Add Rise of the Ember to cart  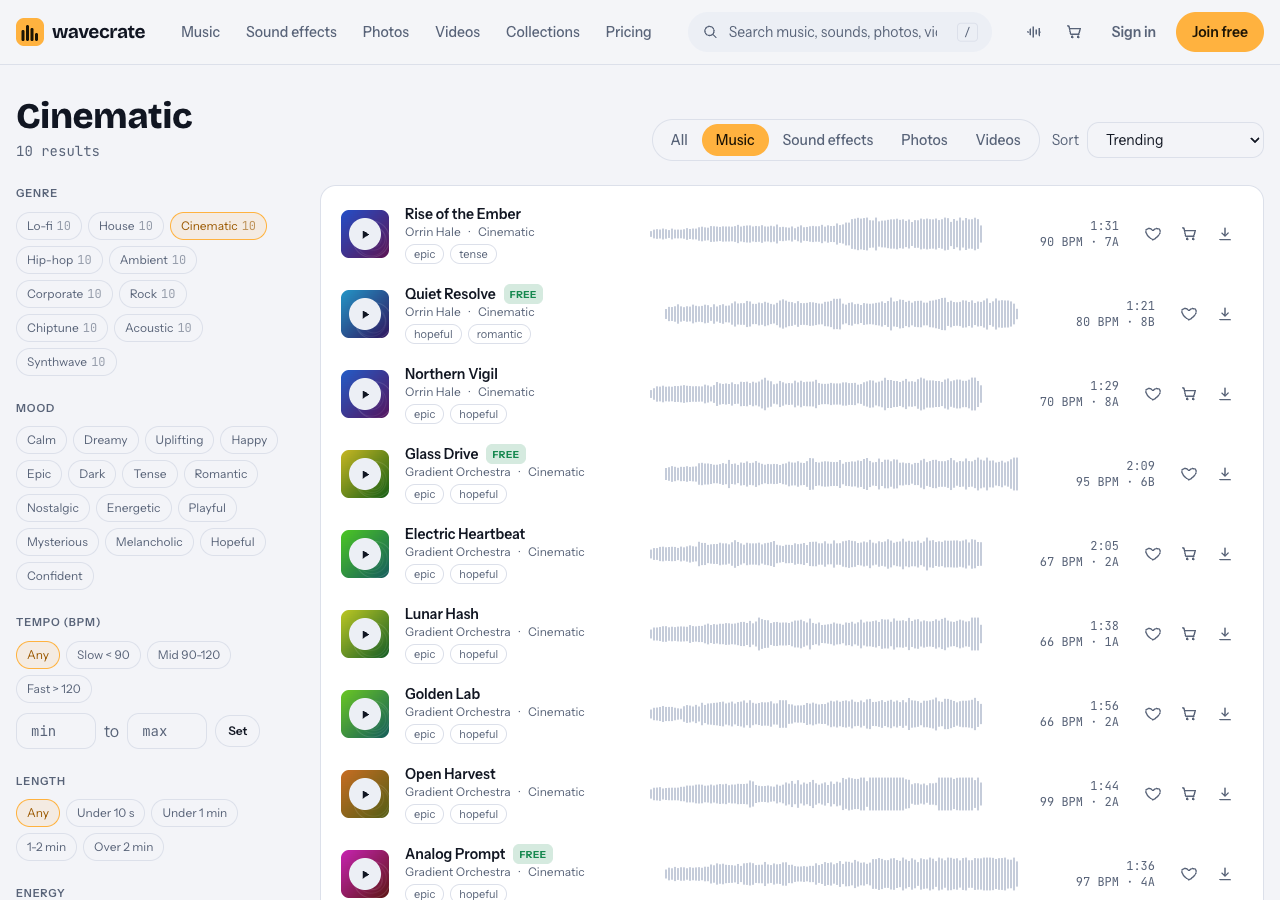click(1189, 234)
